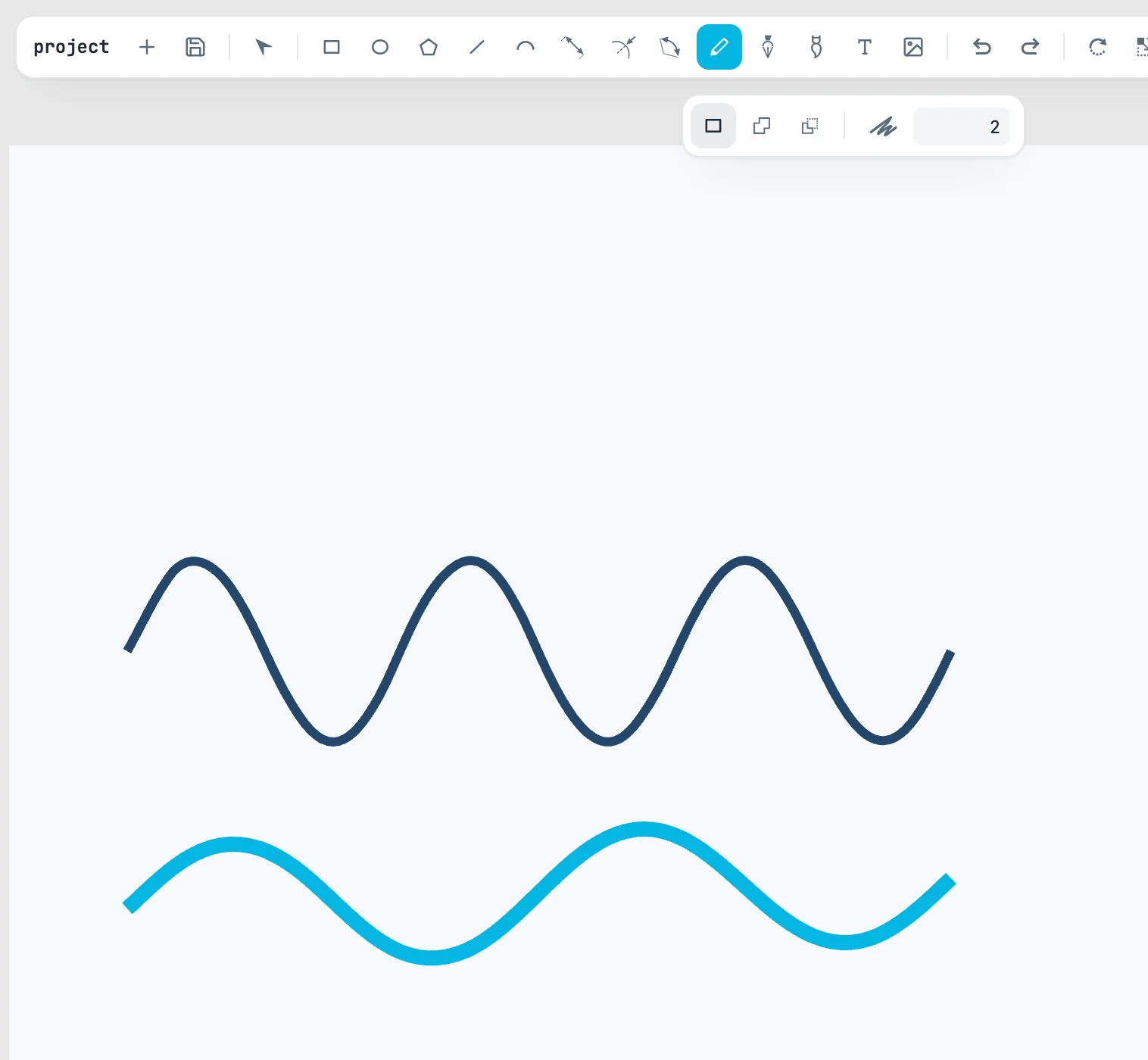Redo the last action
1148x1060 pixels.
coord(1030,47)
